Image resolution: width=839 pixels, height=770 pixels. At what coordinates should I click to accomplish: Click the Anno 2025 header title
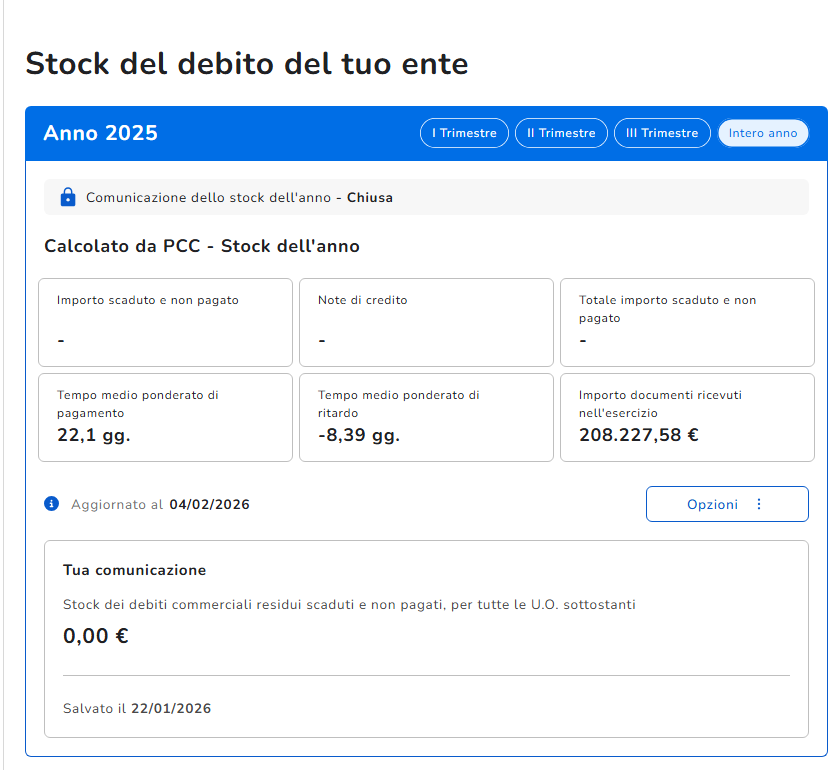(101, 133)
